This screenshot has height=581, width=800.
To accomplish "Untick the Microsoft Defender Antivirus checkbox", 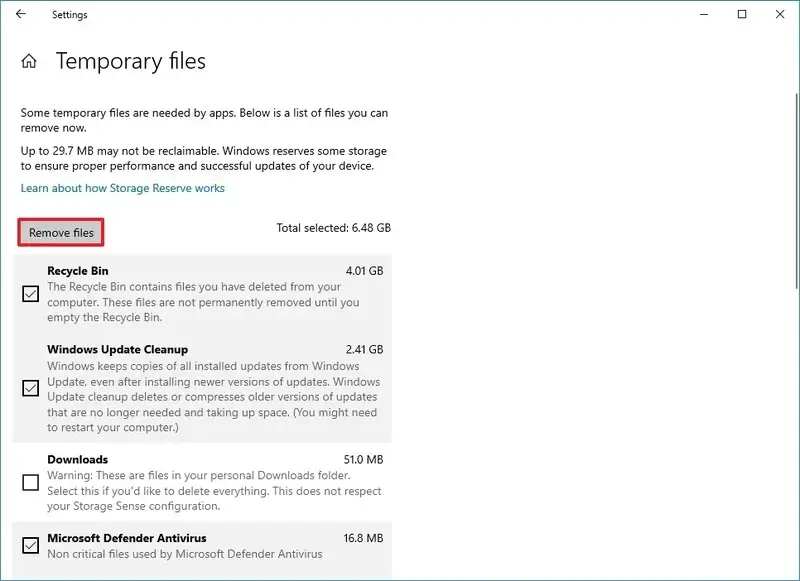I will (x=31, y=545).
